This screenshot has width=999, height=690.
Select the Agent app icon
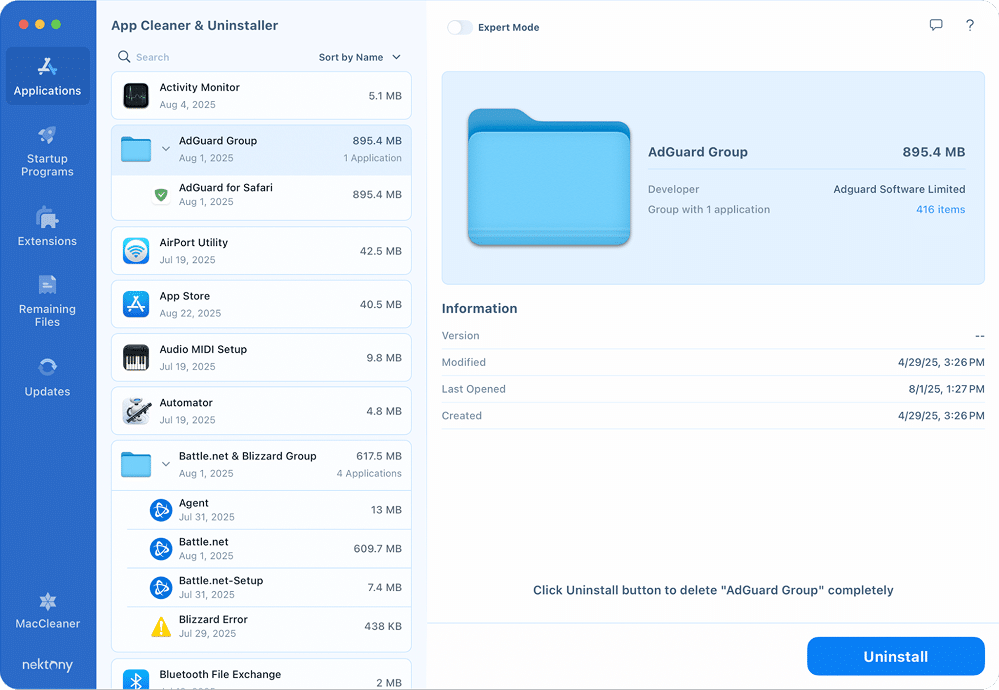pyautogui.click(x=161, y=510)
